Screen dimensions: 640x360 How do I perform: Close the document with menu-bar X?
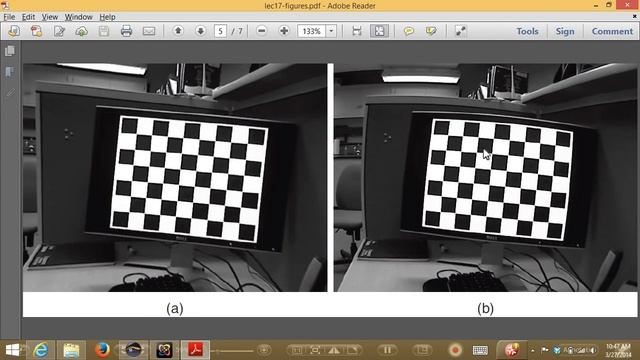(x=635, y=16)
